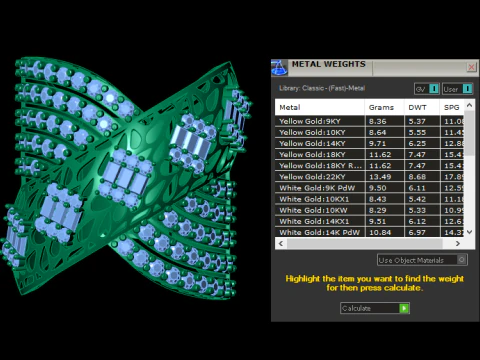This screenshot has height=360, width=480.
Task: Select the White Gold:9K PdW row
Action: pyautogui.click(x=369, y=188)
